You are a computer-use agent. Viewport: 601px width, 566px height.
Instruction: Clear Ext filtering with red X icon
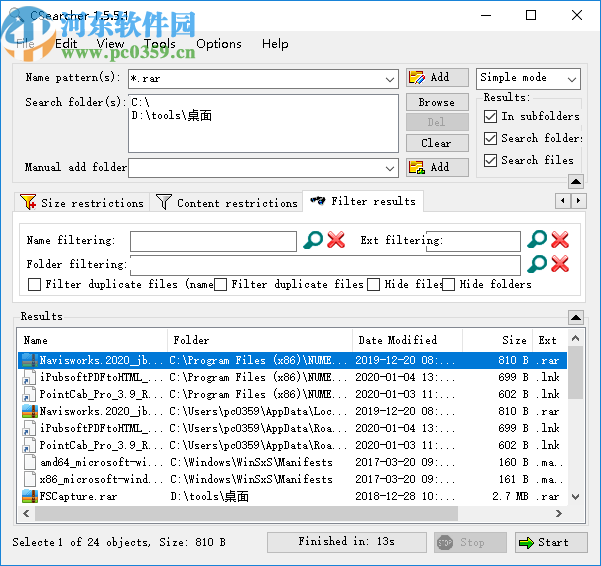pyautogui.click(x=560, y=240)
